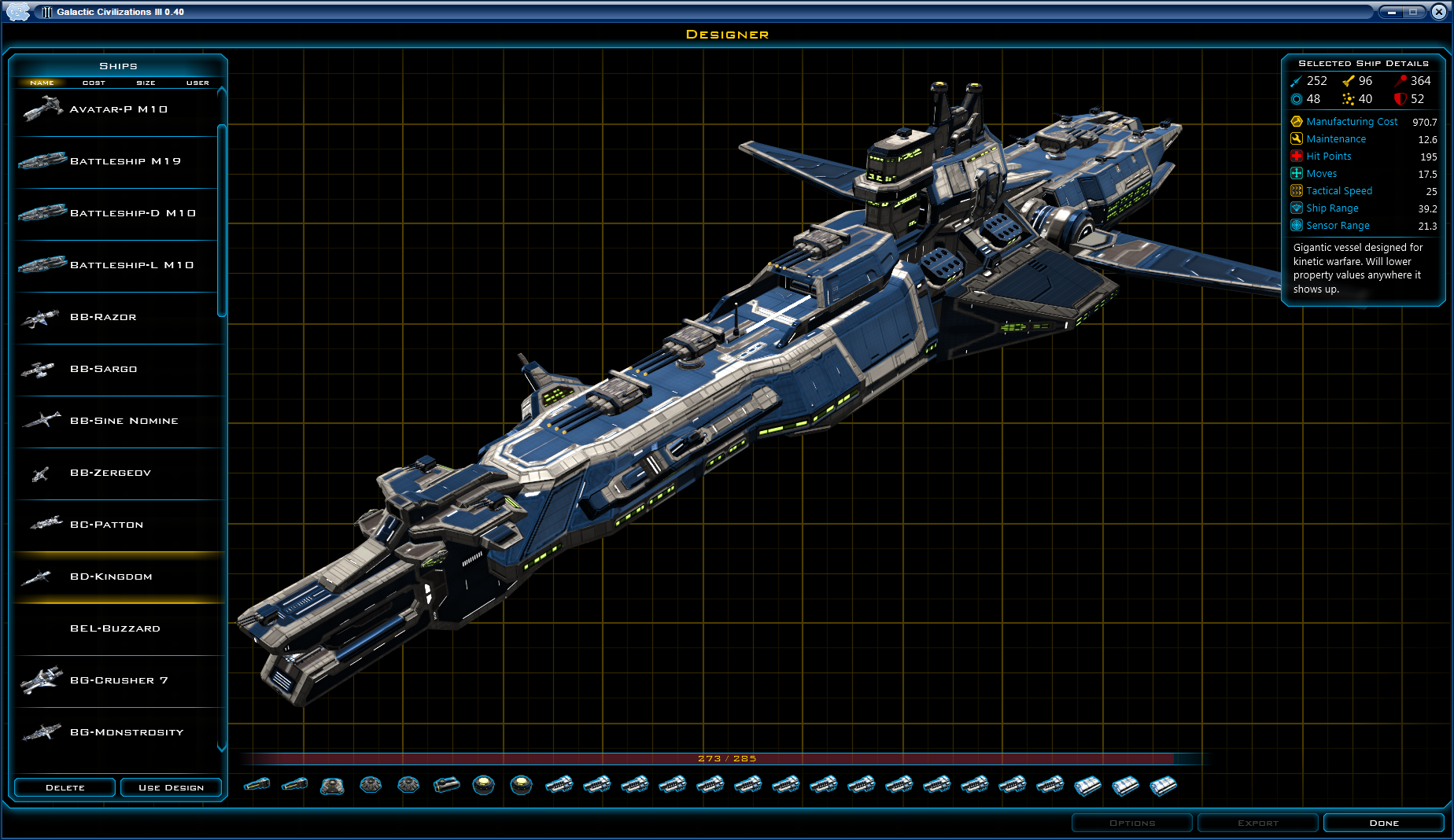Select the last railgun component before armor blocks
The height and width of the screenshot is (840, 1454).
tap(1050, 784)
